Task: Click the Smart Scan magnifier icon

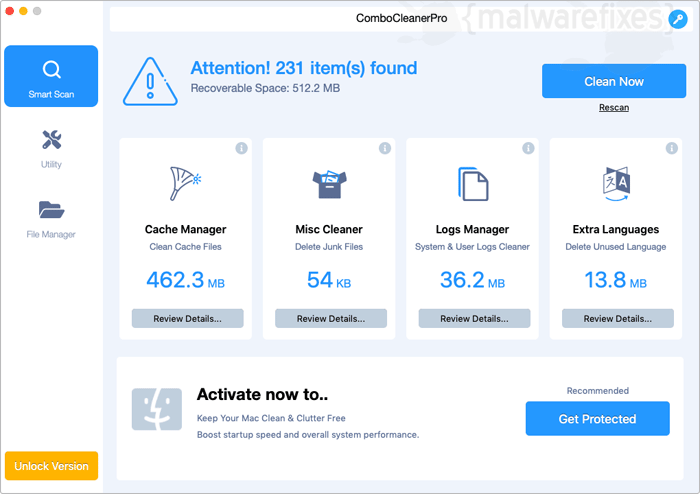Action: click(51, 70)
